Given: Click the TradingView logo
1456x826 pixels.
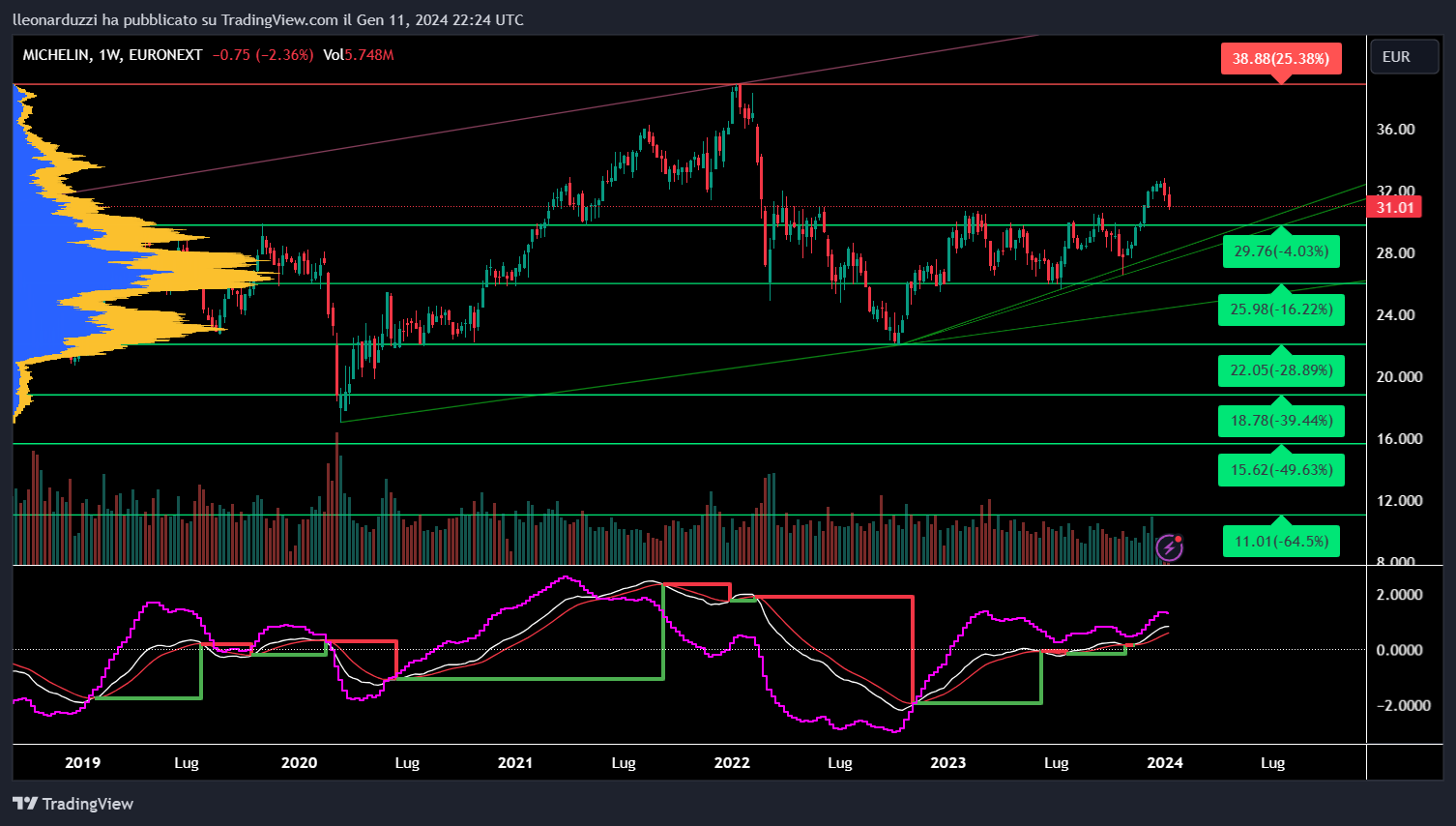Looking at the screenshot, I should pos(73,804).
